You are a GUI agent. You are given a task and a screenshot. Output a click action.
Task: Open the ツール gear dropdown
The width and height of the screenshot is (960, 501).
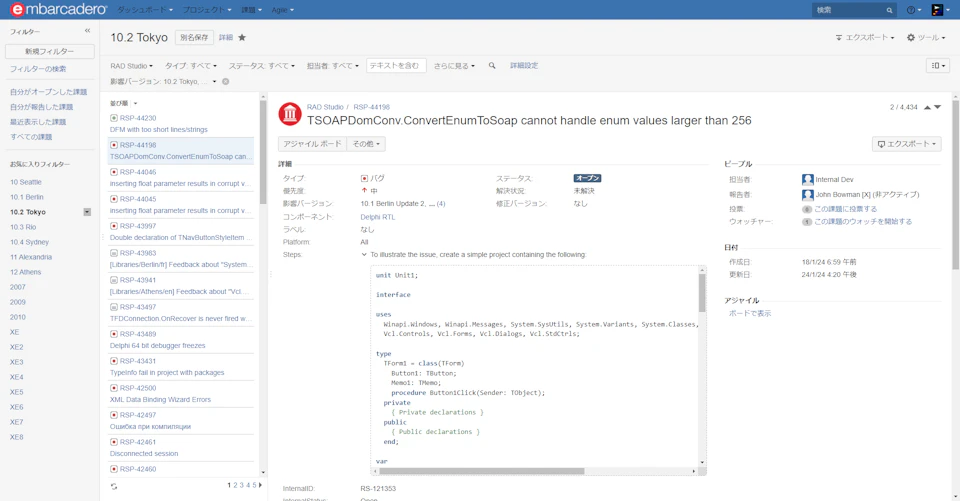[926, 37]
